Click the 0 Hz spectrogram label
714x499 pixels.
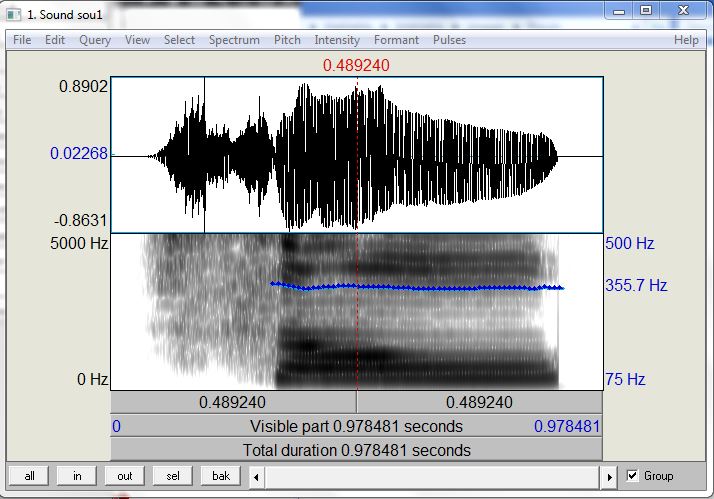92,379
